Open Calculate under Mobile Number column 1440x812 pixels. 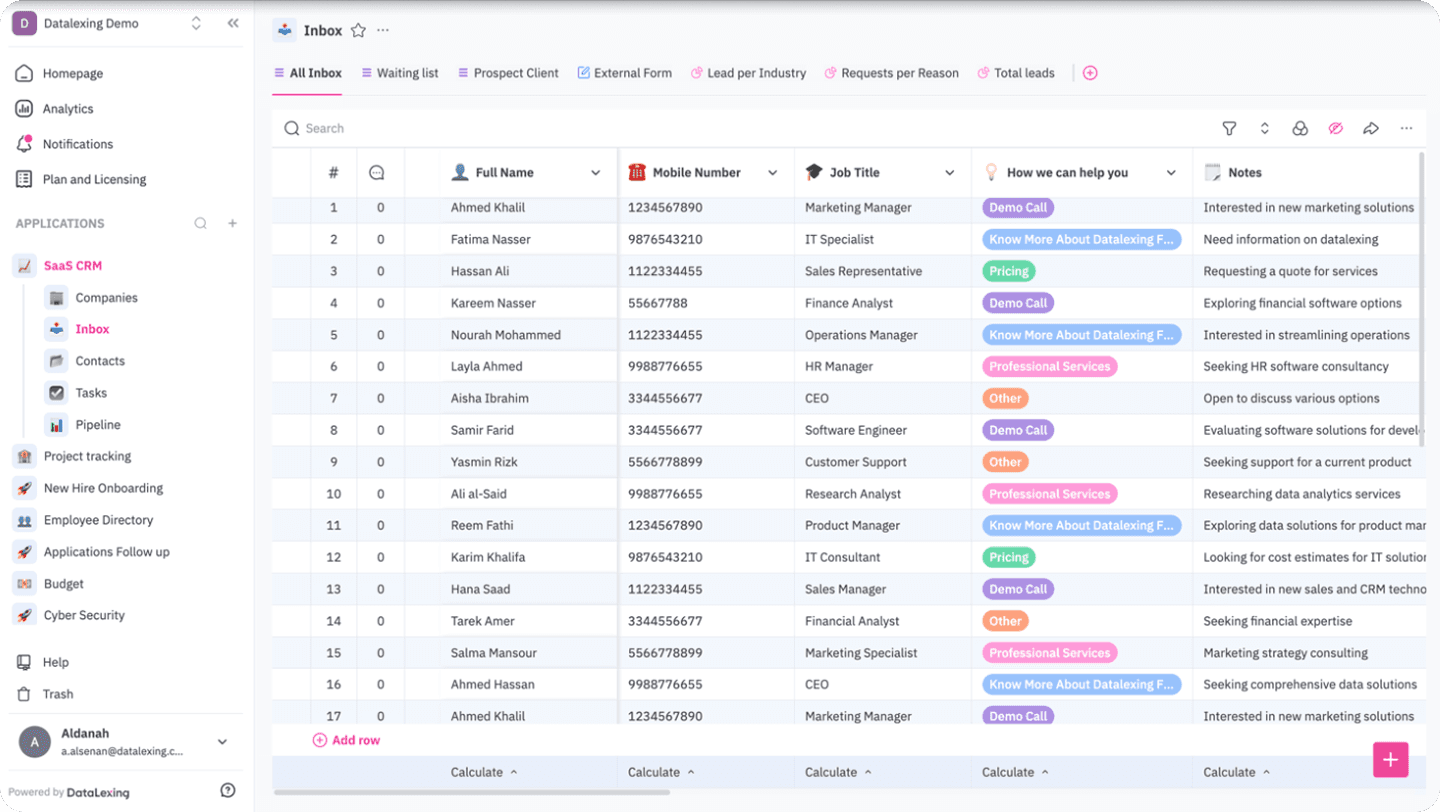click(x=661, y=772)
